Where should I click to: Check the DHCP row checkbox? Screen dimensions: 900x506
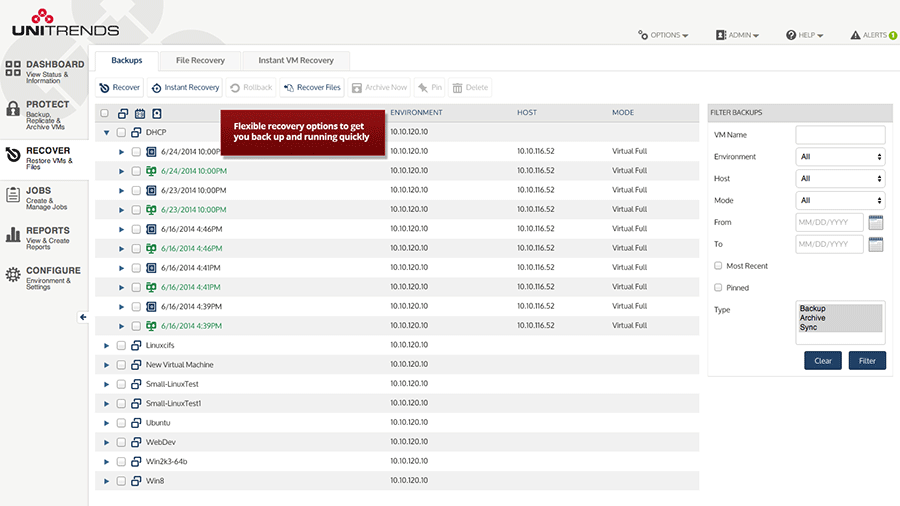[x=121, y=133]
